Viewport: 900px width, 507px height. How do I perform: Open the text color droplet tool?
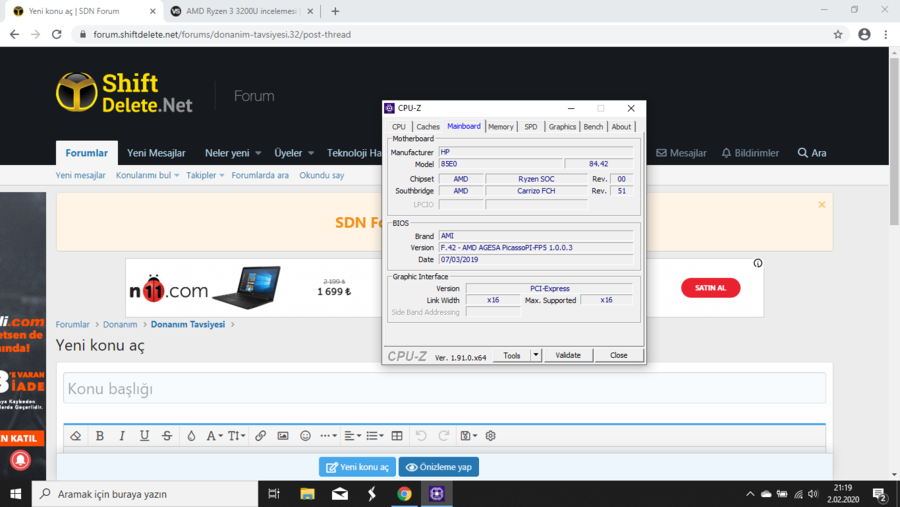tap(191, 436)
